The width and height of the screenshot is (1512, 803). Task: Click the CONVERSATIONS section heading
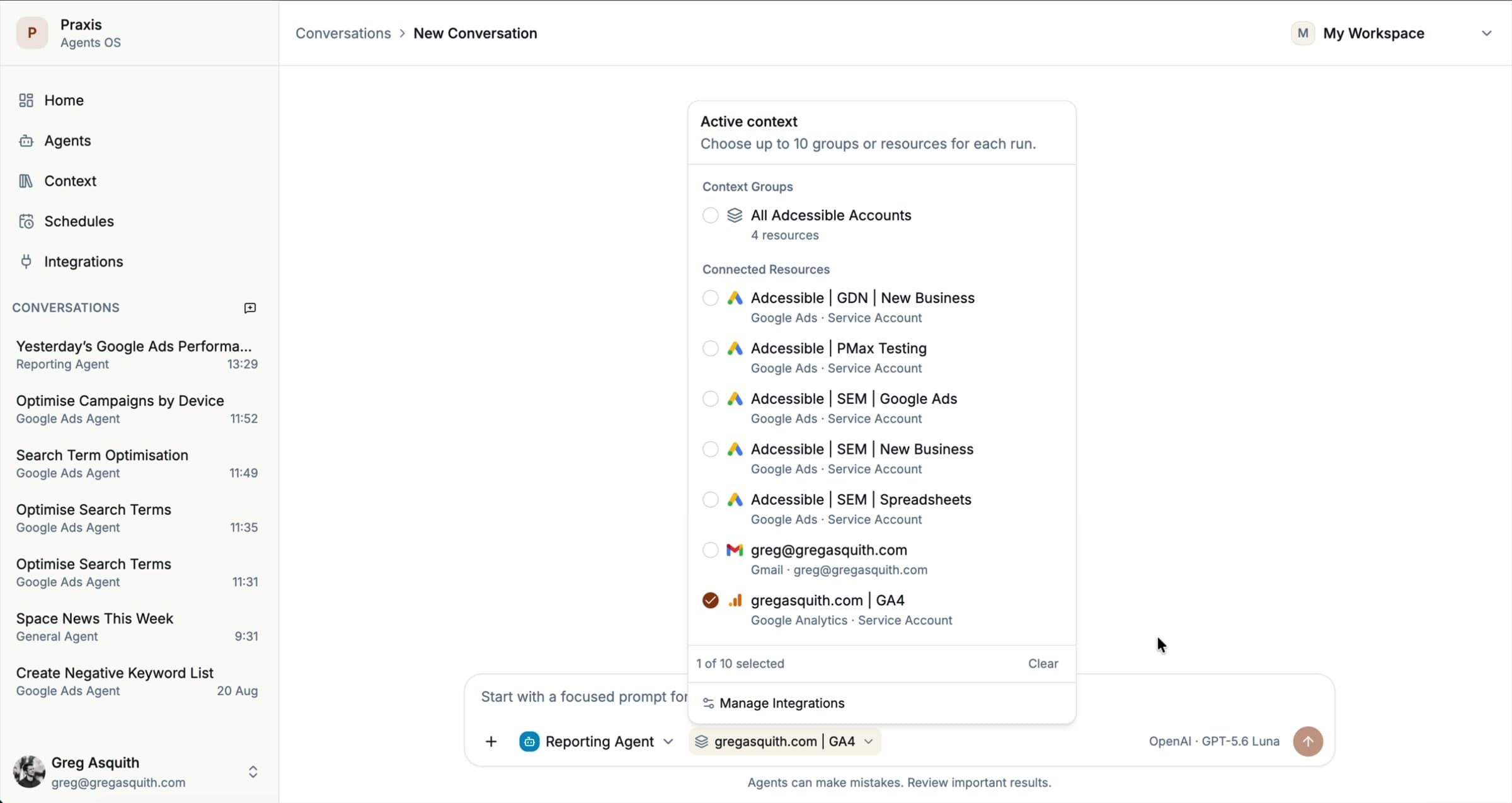coord(66,308)
